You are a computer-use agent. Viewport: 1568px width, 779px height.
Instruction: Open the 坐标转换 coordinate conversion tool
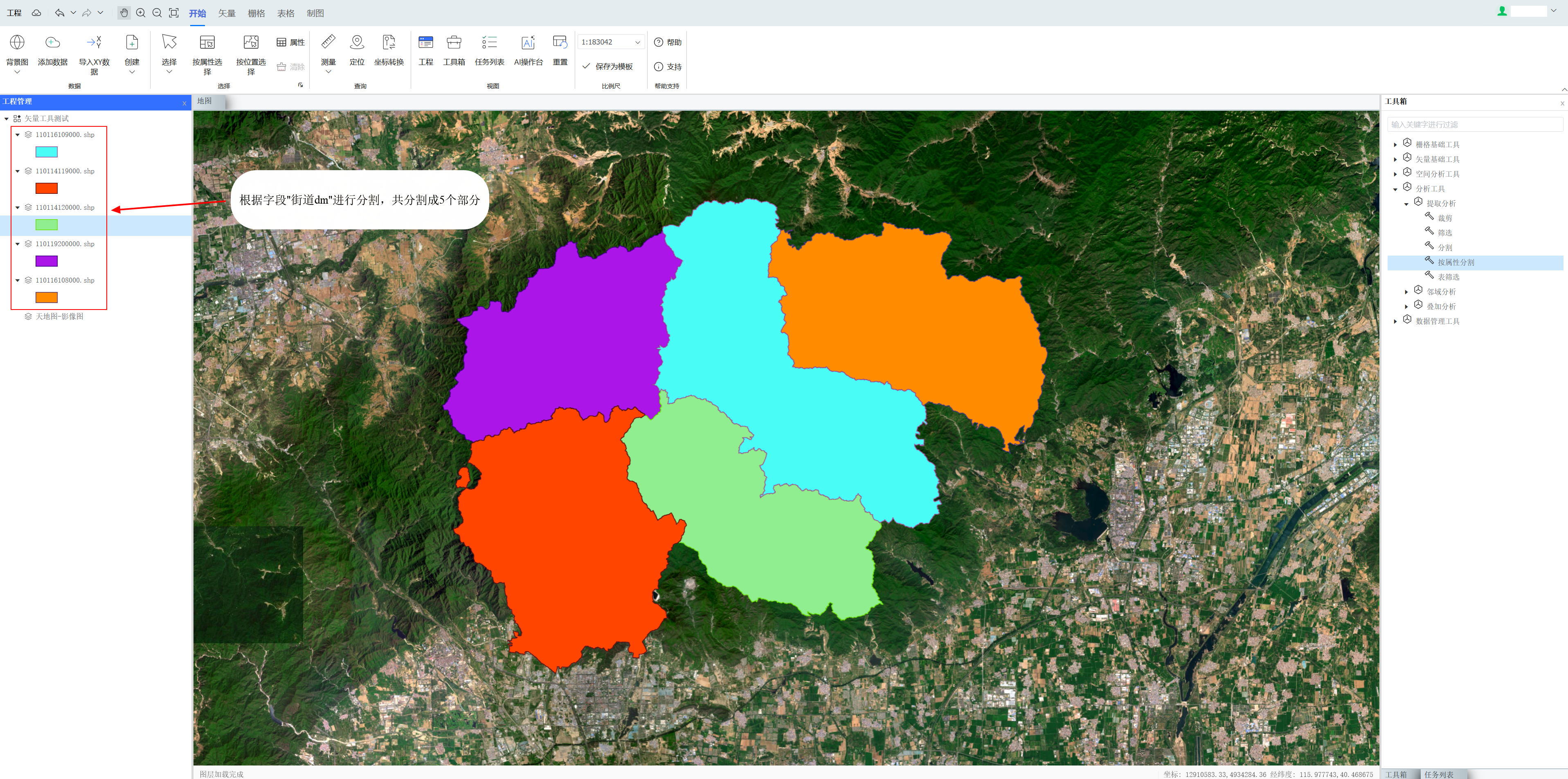388,43
